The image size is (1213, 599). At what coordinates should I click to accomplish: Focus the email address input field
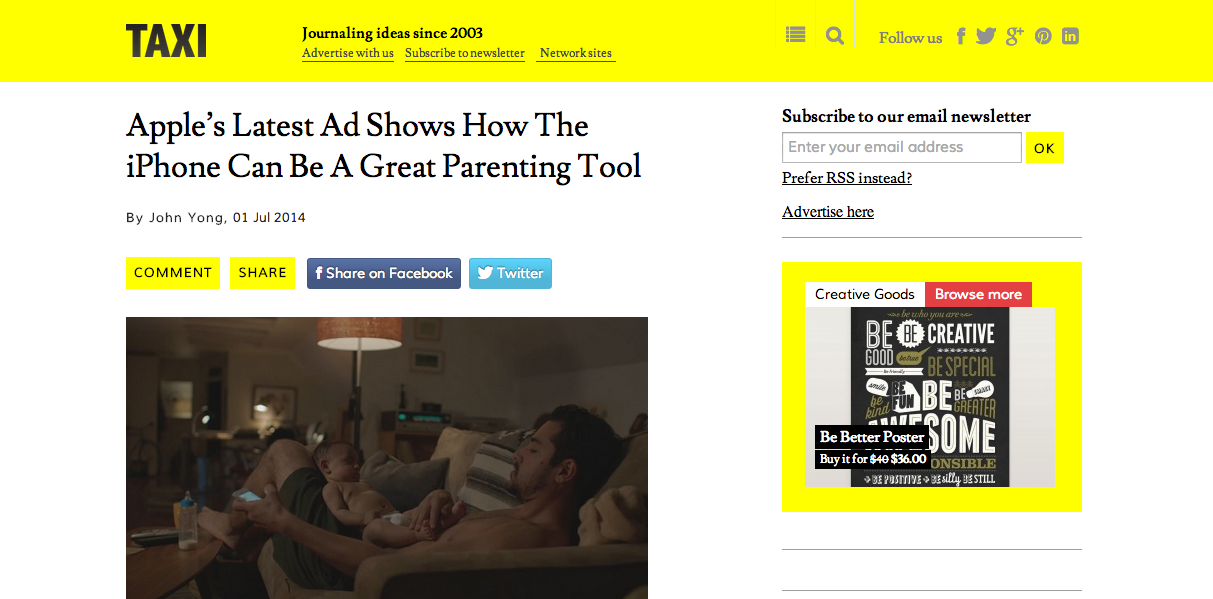pyautogui.click(x=902, y=147)
